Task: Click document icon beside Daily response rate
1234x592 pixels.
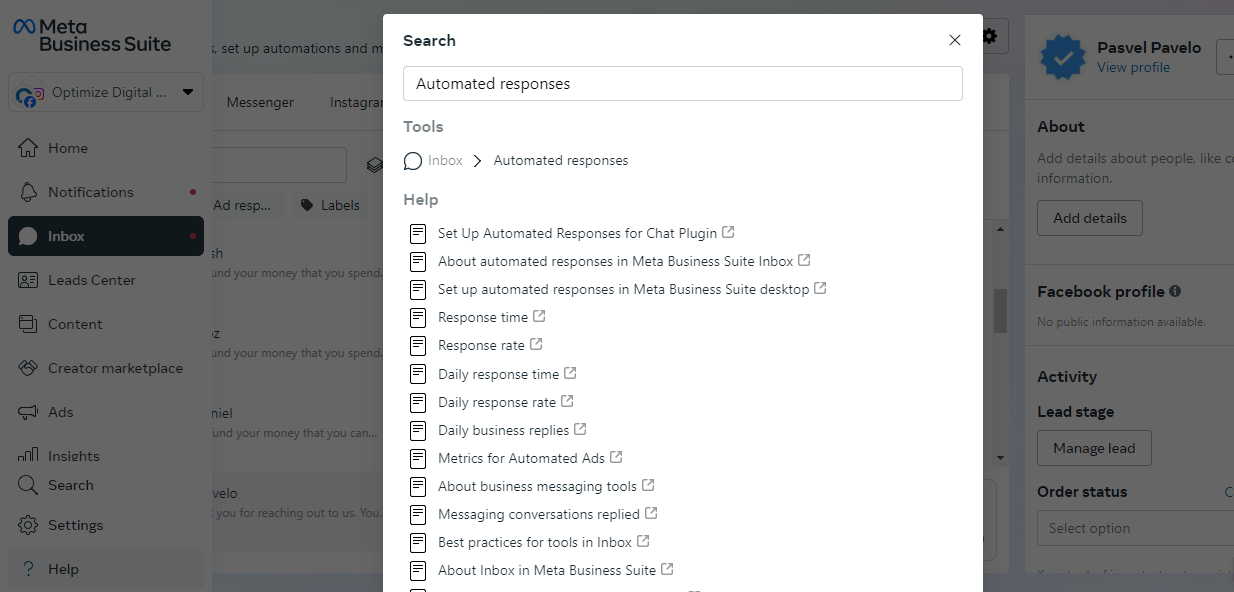Action: (x=418, y=402)
